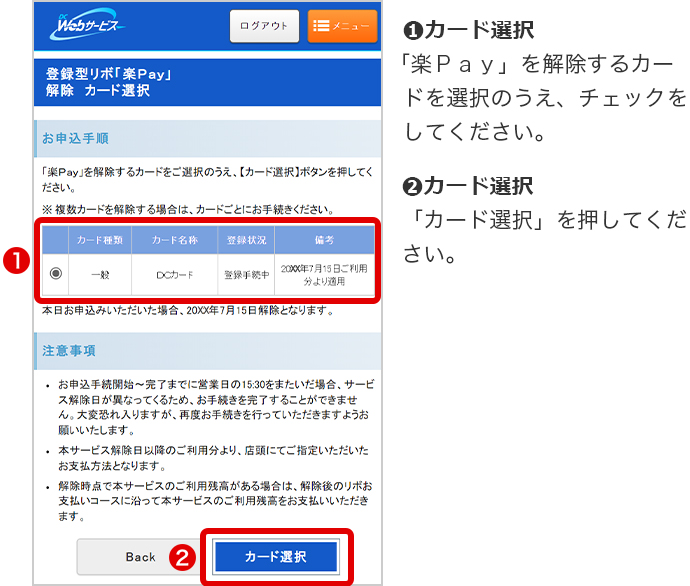Click the カード種類 column header
Image resolution: width=690 pixels, height=586 pixels.
(100, 241)
